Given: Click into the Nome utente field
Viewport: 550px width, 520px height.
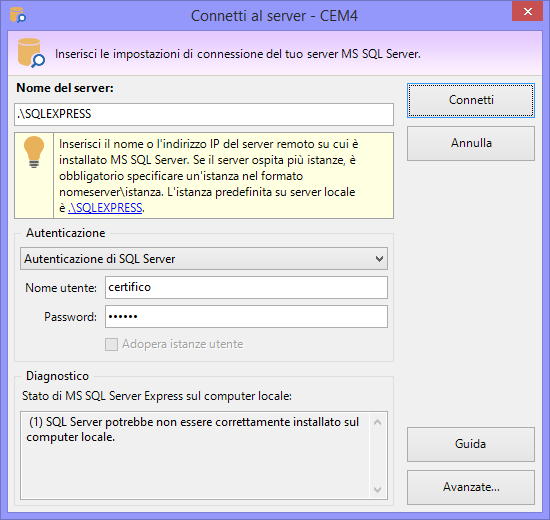Looking at the screenshot, I should pos(246,287).
